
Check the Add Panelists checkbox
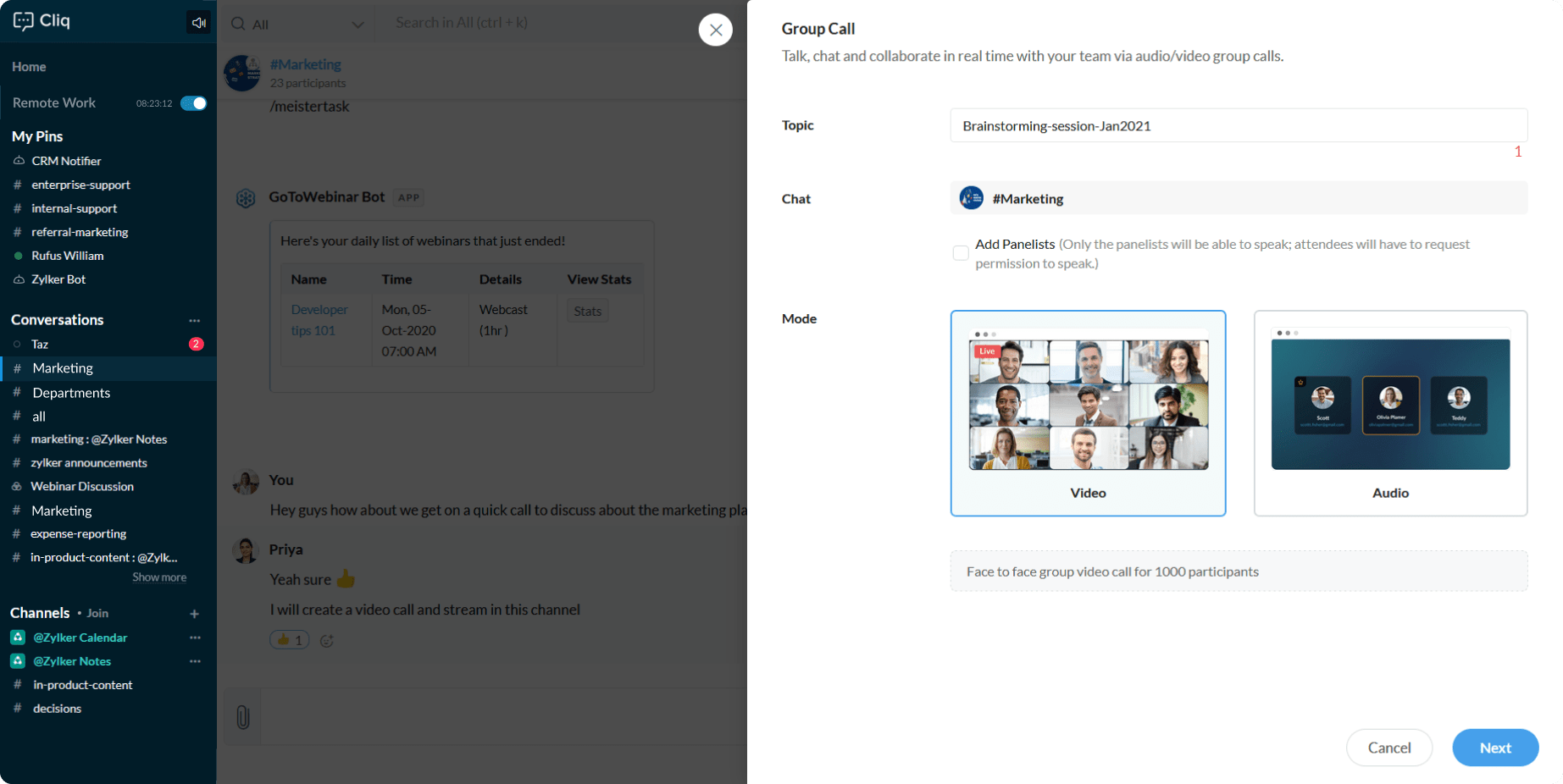pos(961,253)
